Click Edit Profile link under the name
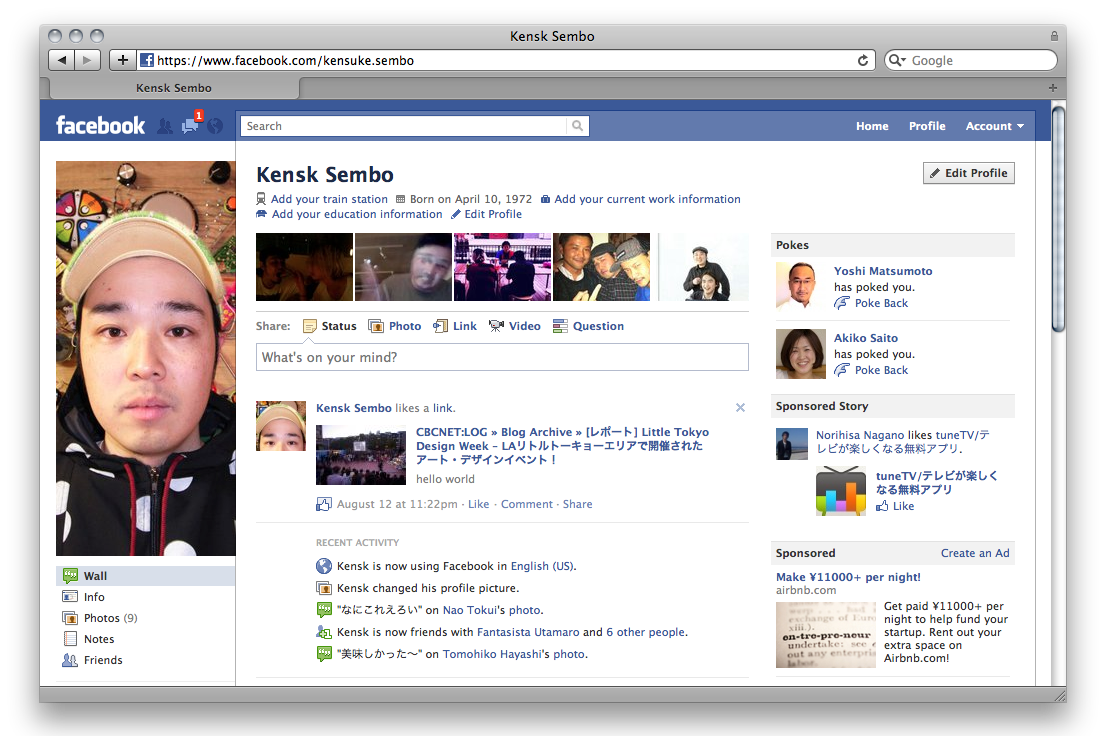Viewport: 1106px width, 741px height. (x=493, y=214)
